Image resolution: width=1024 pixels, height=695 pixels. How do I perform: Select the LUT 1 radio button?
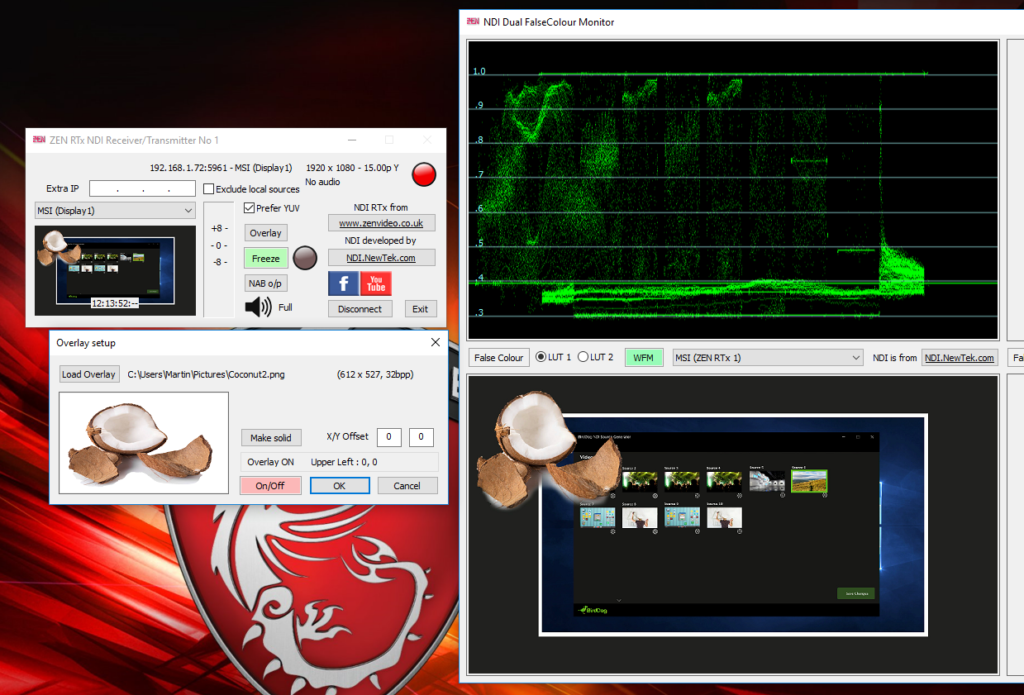(x=541, y=357)
